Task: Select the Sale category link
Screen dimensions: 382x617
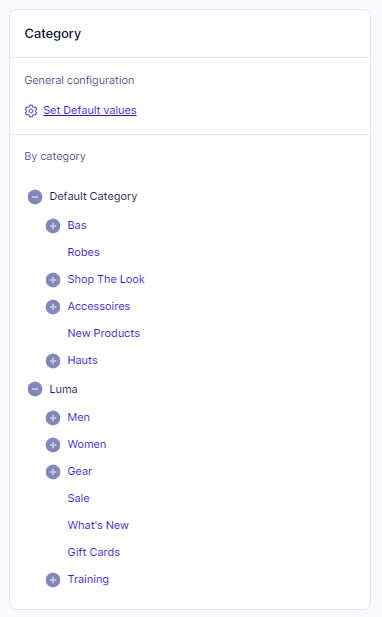Action: (x=79, y=498)
